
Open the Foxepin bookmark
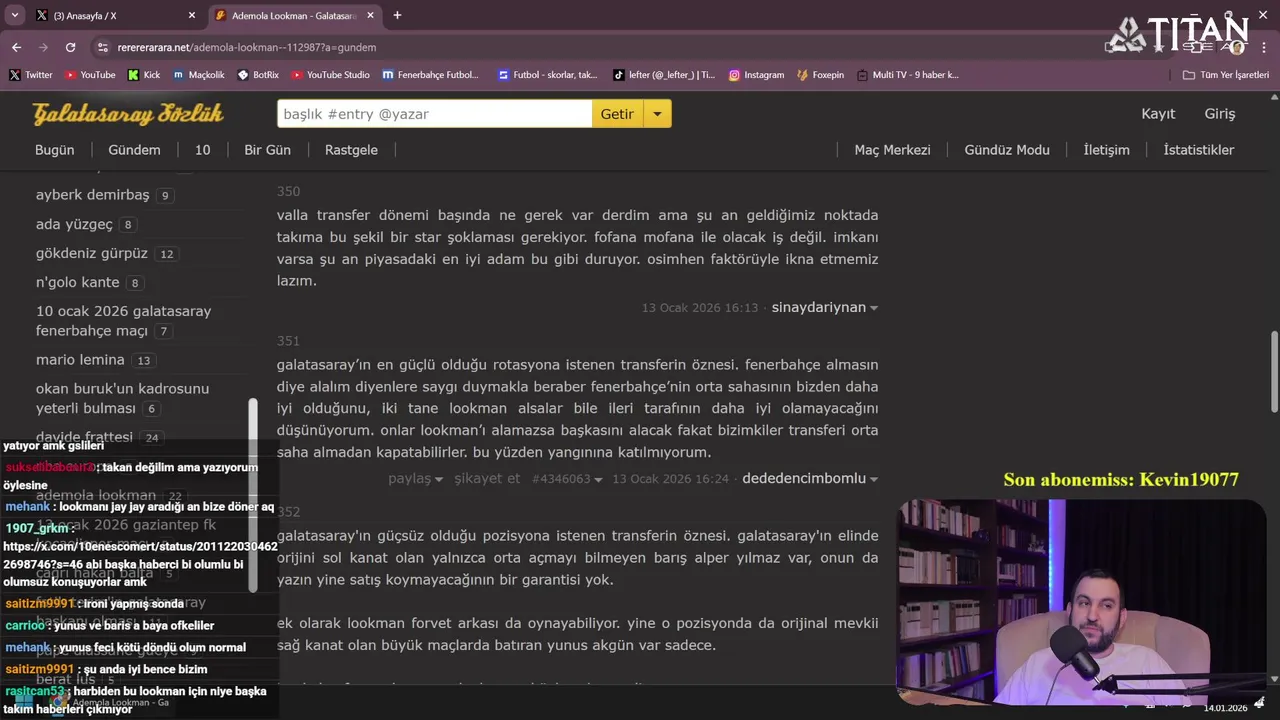[x=820, y=75]
